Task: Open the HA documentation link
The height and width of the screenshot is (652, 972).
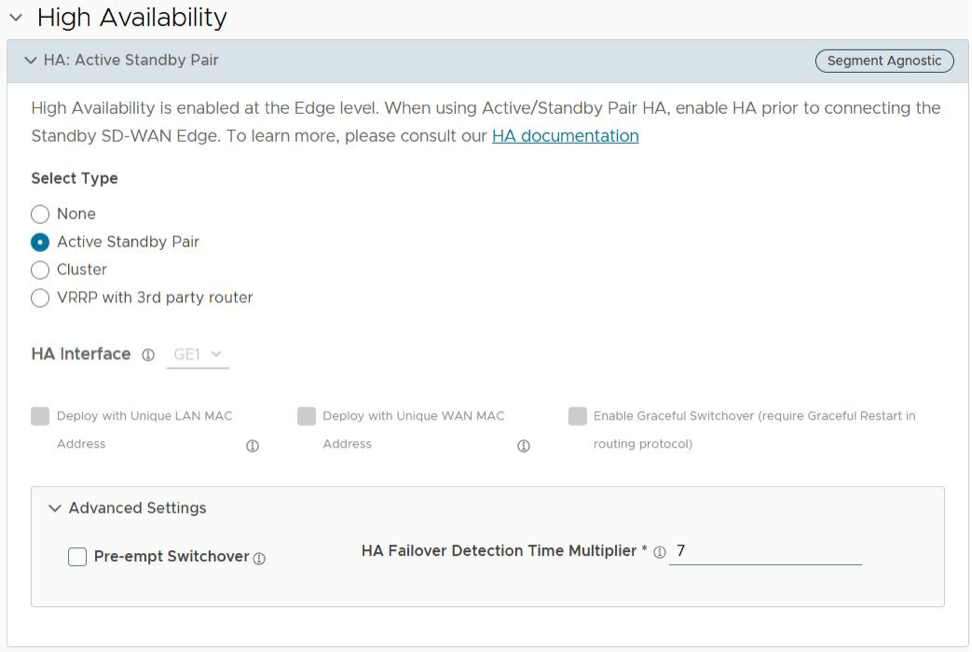Action: (x=565, y=136)
